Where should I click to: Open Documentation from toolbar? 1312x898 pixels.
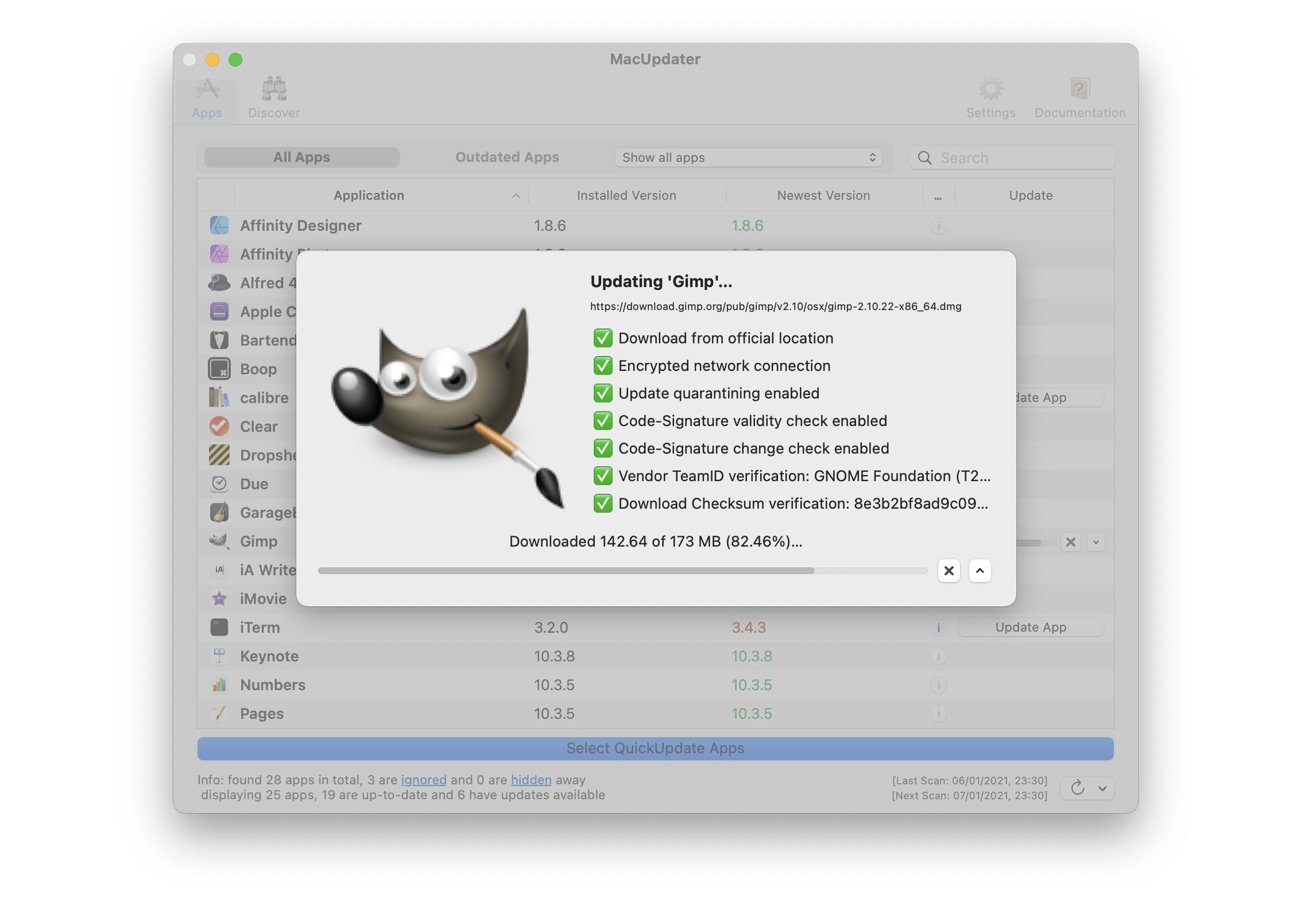pos(1080,100)
